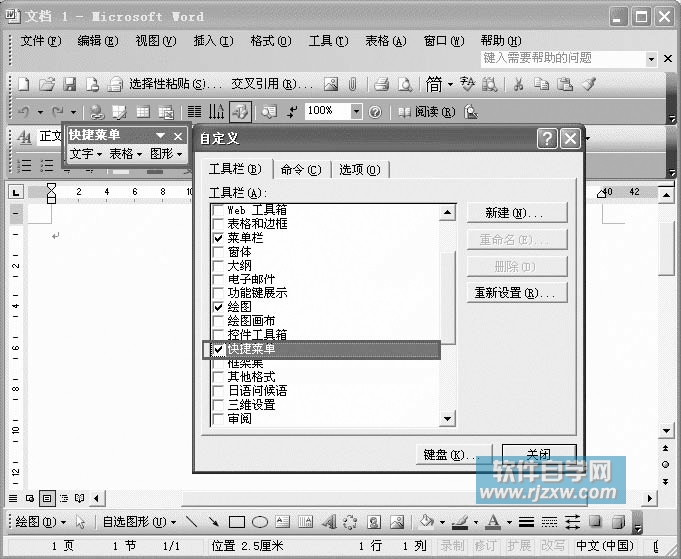
Task: Toggle the Drawing toolbar icon
Action: tap(240, 112)
